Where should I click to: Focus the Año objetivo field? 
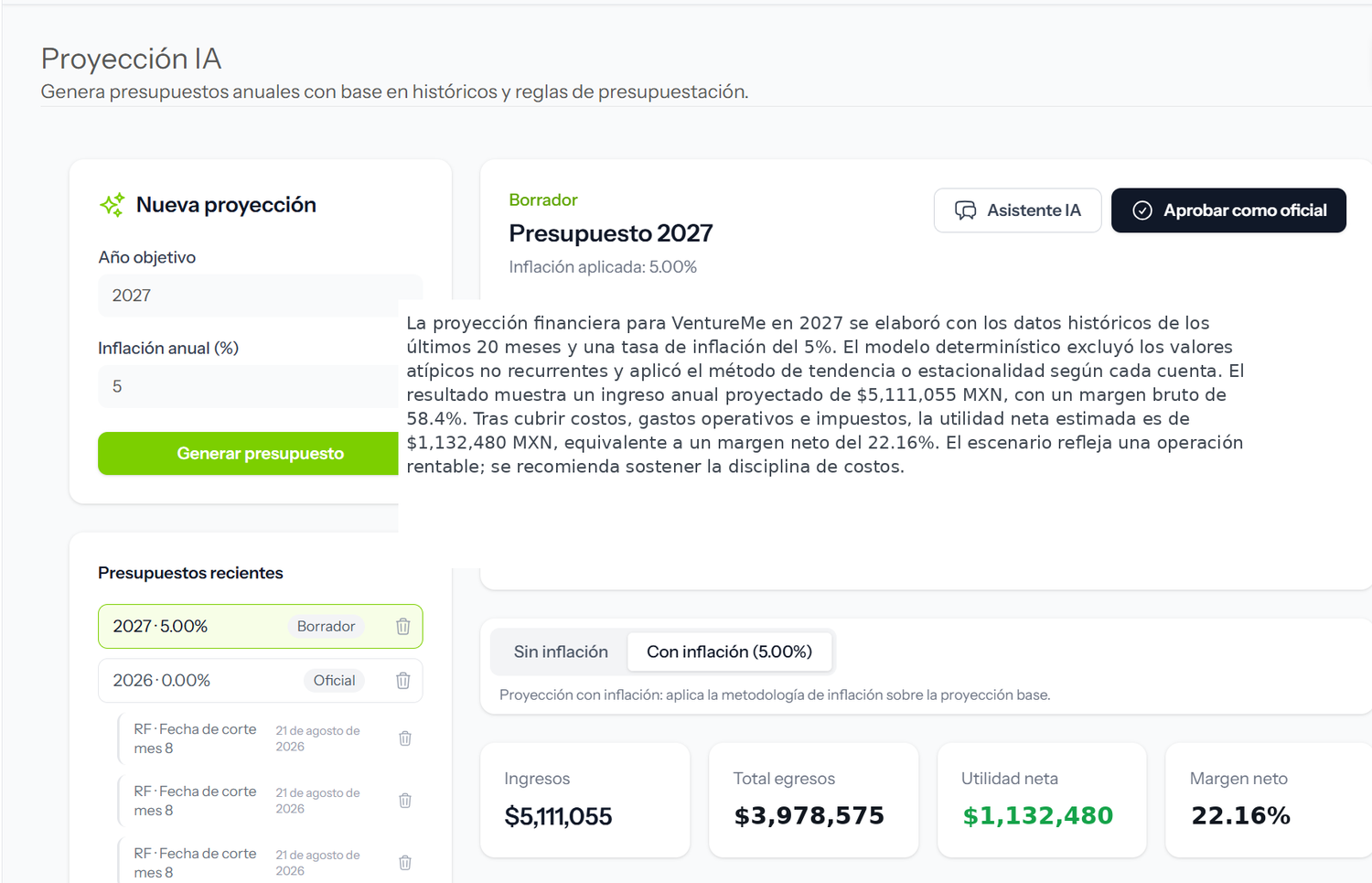click(x=260, y=296)
